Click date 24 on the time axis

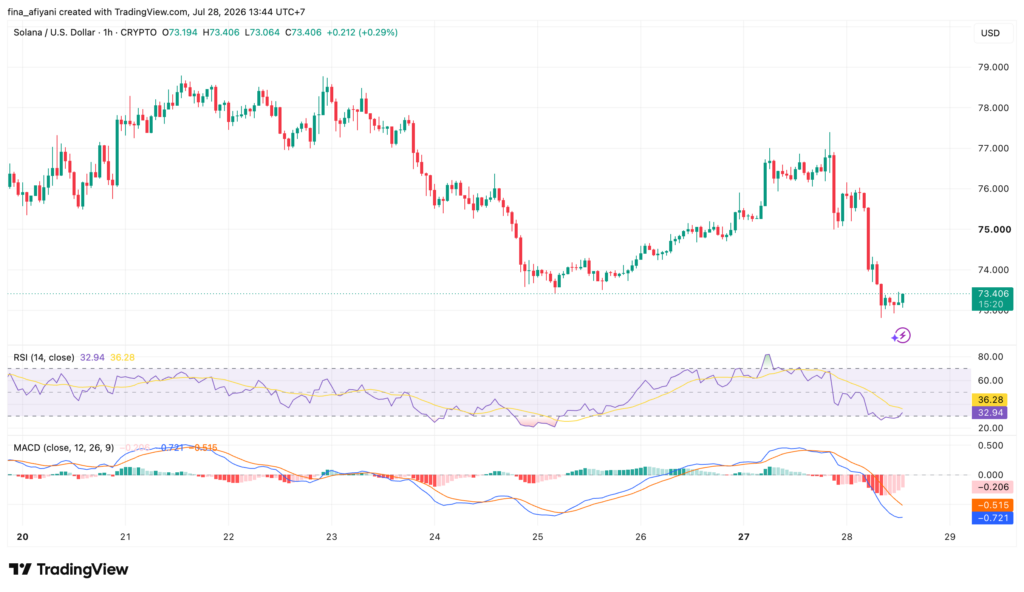[434, 537]
